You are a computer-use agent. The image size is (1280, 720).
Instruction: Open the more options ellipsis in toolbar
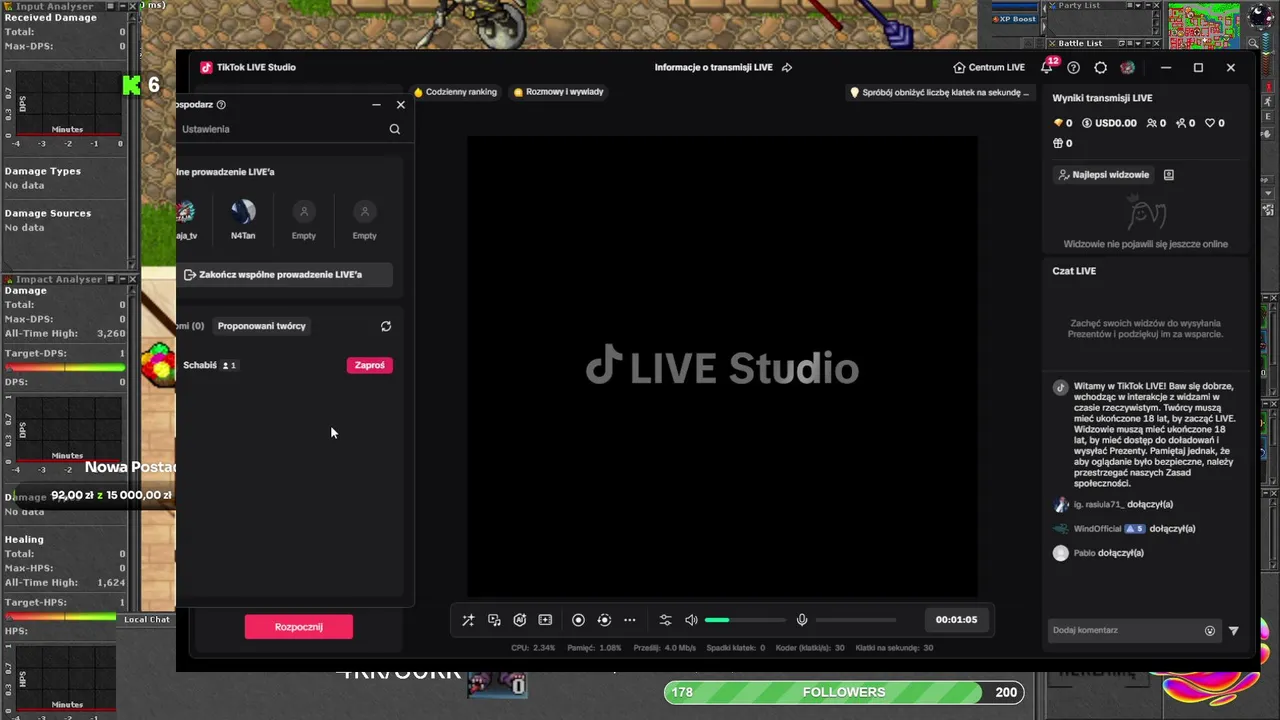(x=630, y=620)
